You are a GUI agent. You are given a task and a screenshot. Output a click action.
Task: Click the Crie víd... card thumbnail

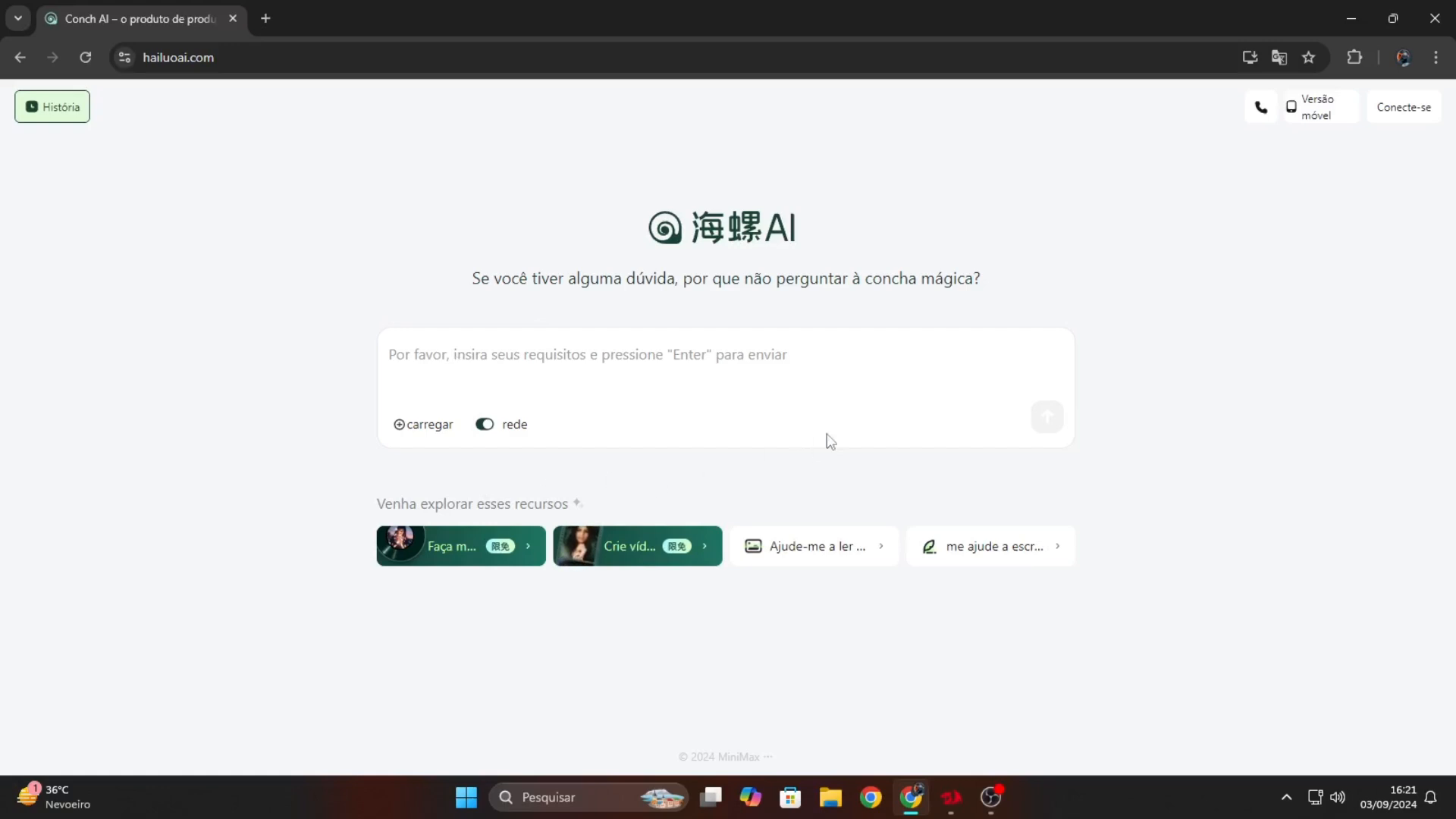point(578,545)
